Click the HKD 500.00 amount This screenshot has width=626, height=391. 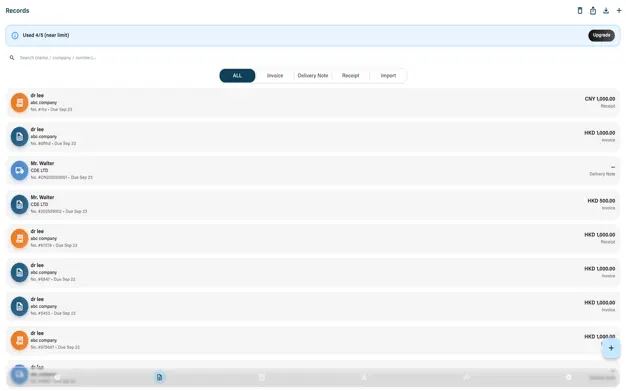601,200
